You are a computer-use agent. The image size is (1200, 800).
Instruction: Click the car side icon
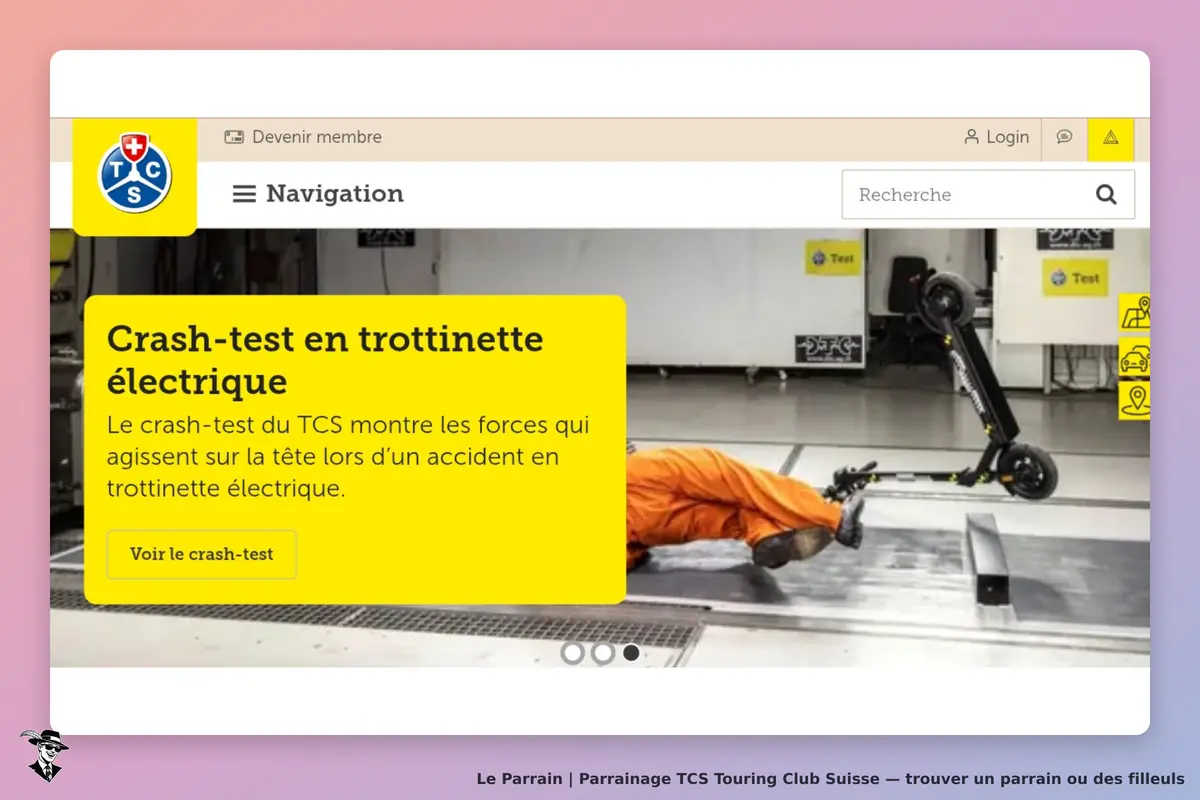pyautogui.click(x=1134, y=357)
